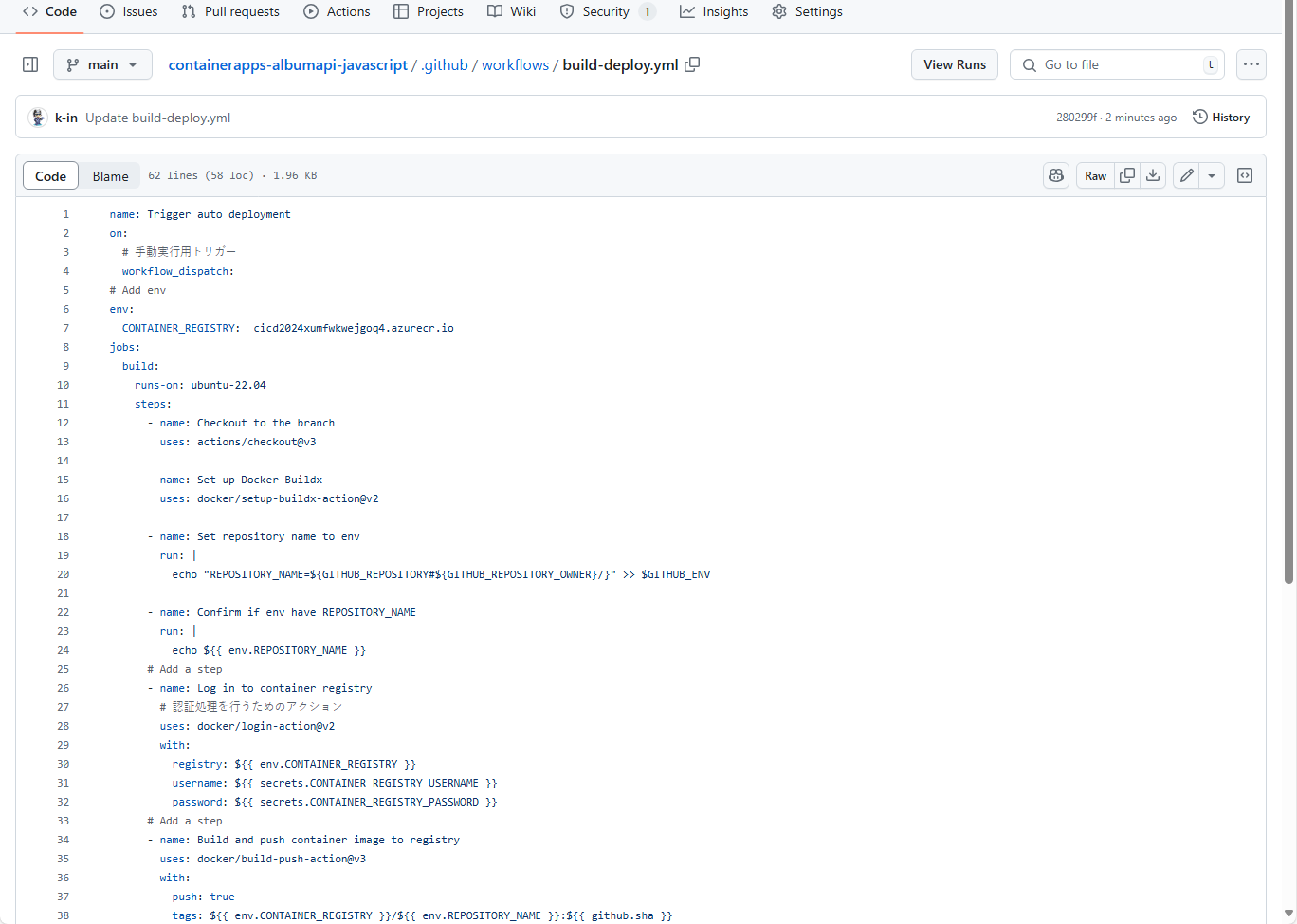Screen dimensions: 1297x924
Task: Click k-in's avatar image
Action: point(38,117)
